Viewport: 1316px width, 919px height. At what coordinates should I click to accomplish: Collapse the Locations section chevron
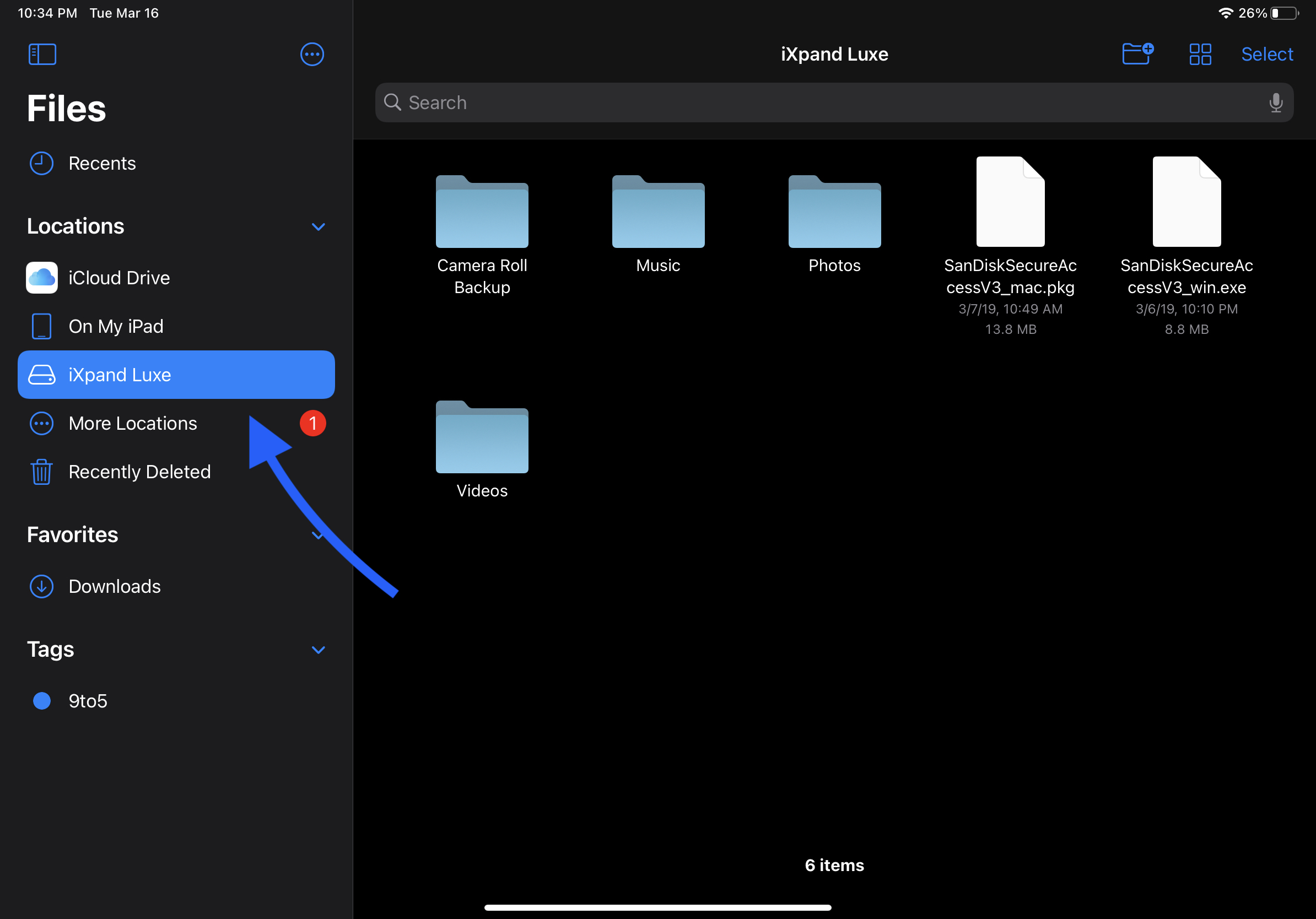click(318, 227)
